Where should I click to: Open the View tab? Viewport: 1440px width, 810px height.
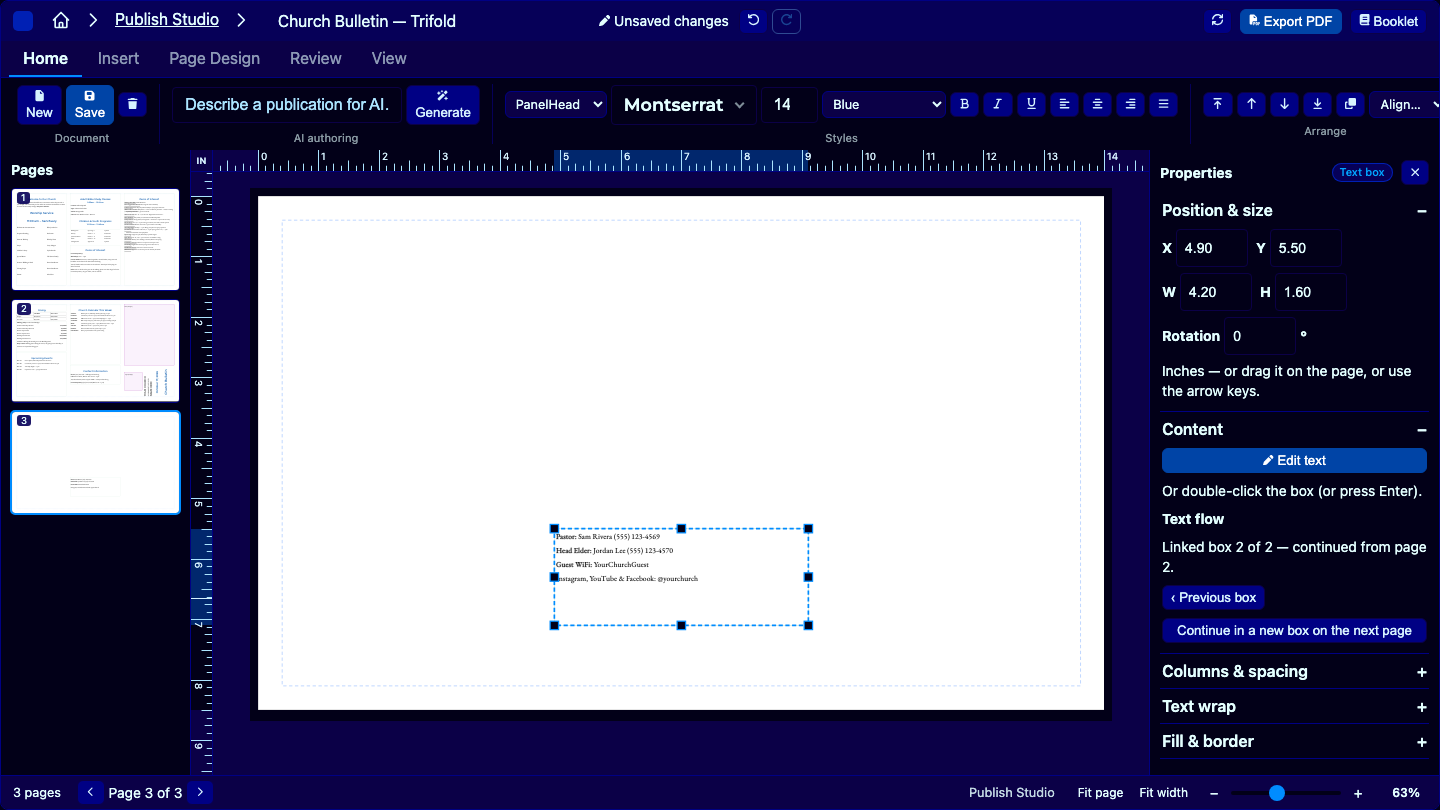point(389,58)
